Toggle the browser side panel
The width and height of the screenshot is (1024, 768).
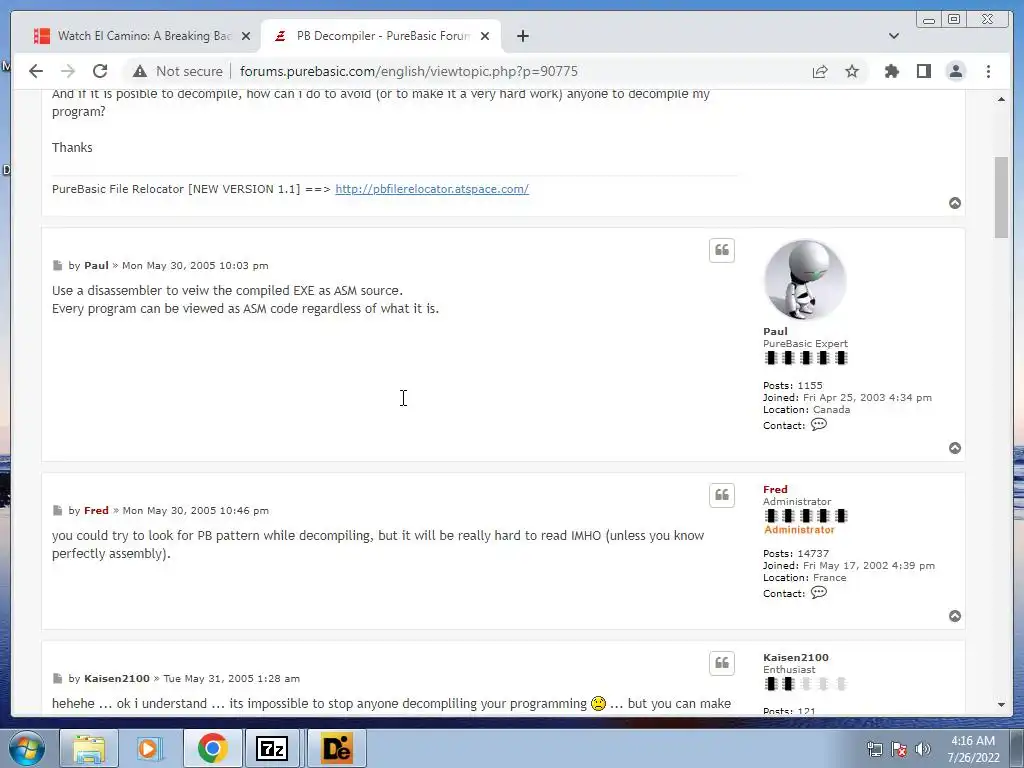[x=923, y=71]
